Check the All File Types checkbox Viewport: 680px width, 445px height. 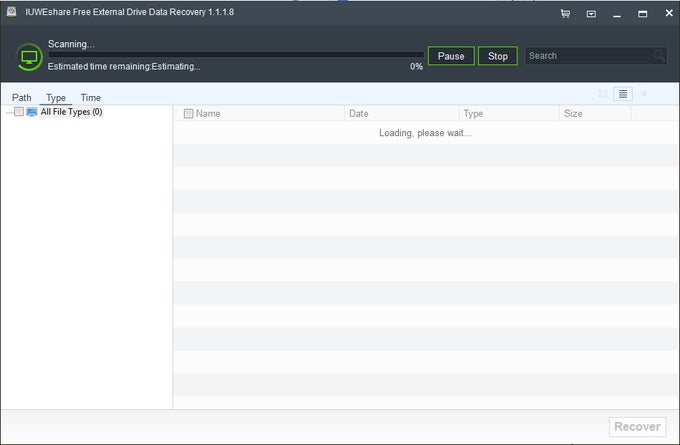(19, 111)
